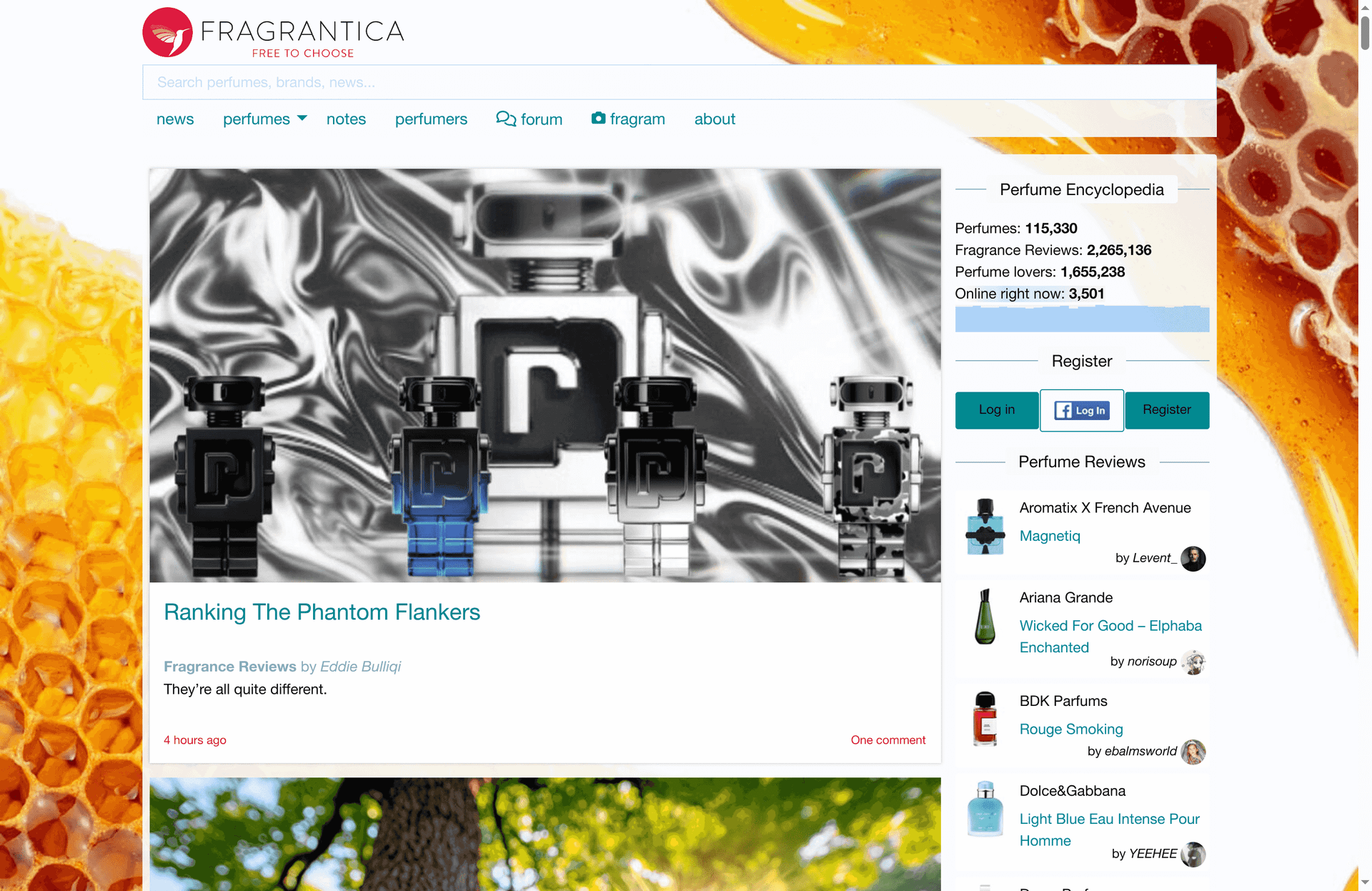The image size is (1372, 891).
Task: Open Light Blue Eau Intense Pour Homme link
Action: click(x=1109, y=830)
